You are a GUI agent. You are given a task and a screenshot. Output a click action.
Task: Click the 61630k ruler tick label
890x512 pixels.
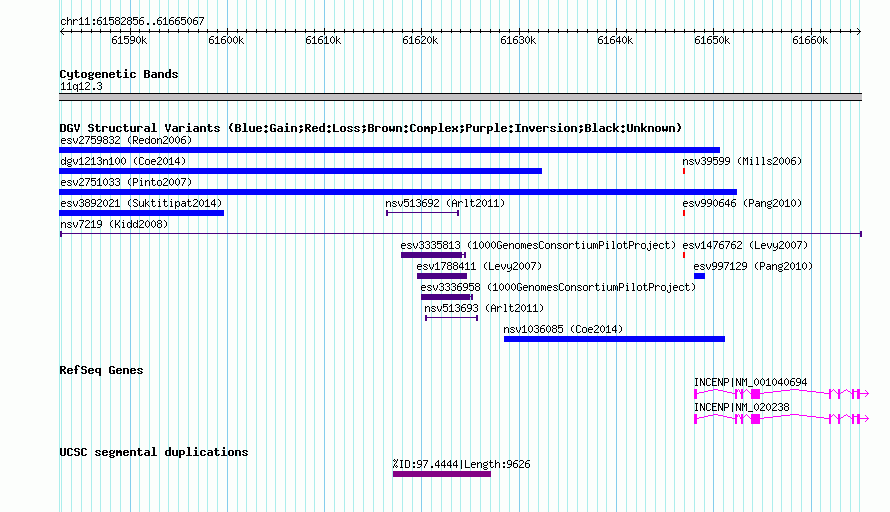[x=518, y=40]
